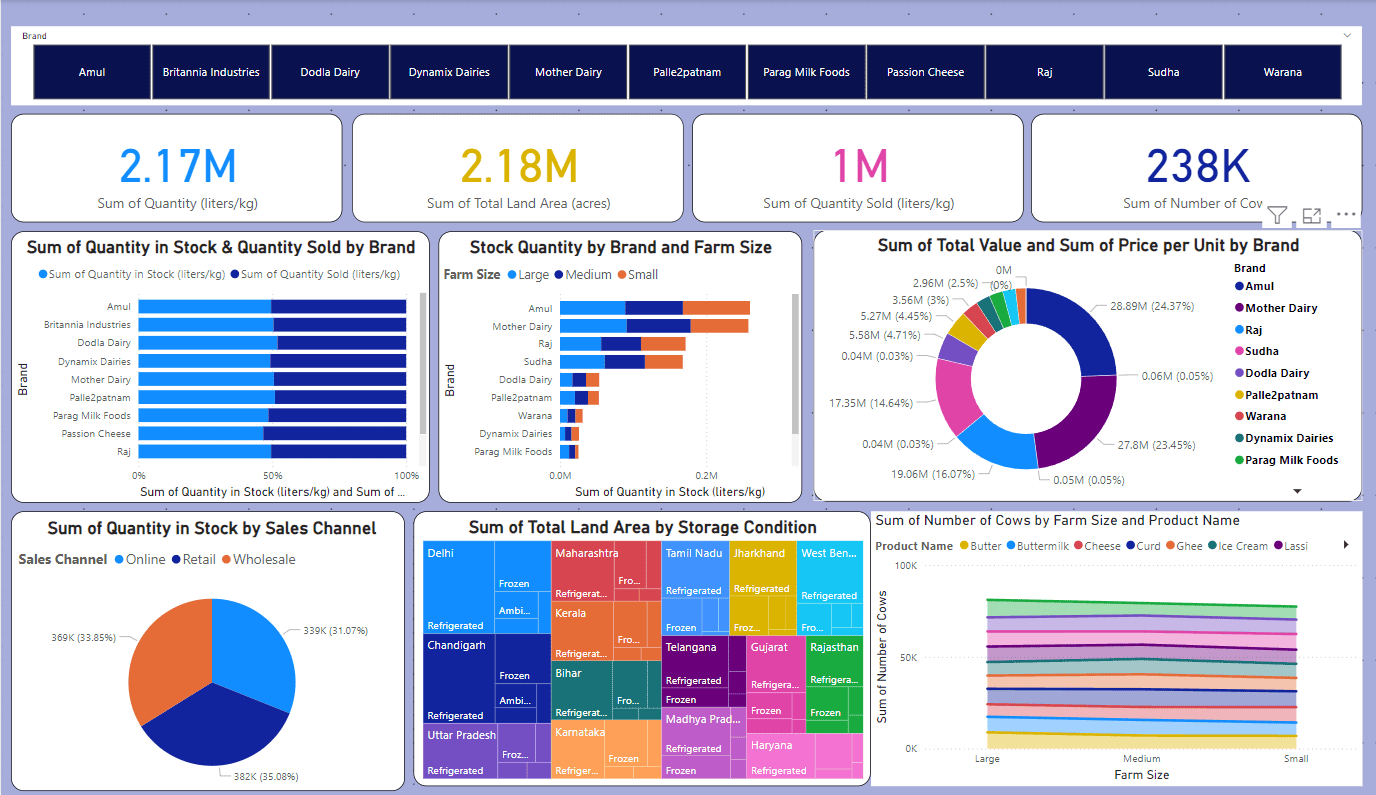Image resolution: width=1376 pixels, height=795 pixels.
Task: Choose Passion Cheese slicer tile
Action: tap(925, 72)
